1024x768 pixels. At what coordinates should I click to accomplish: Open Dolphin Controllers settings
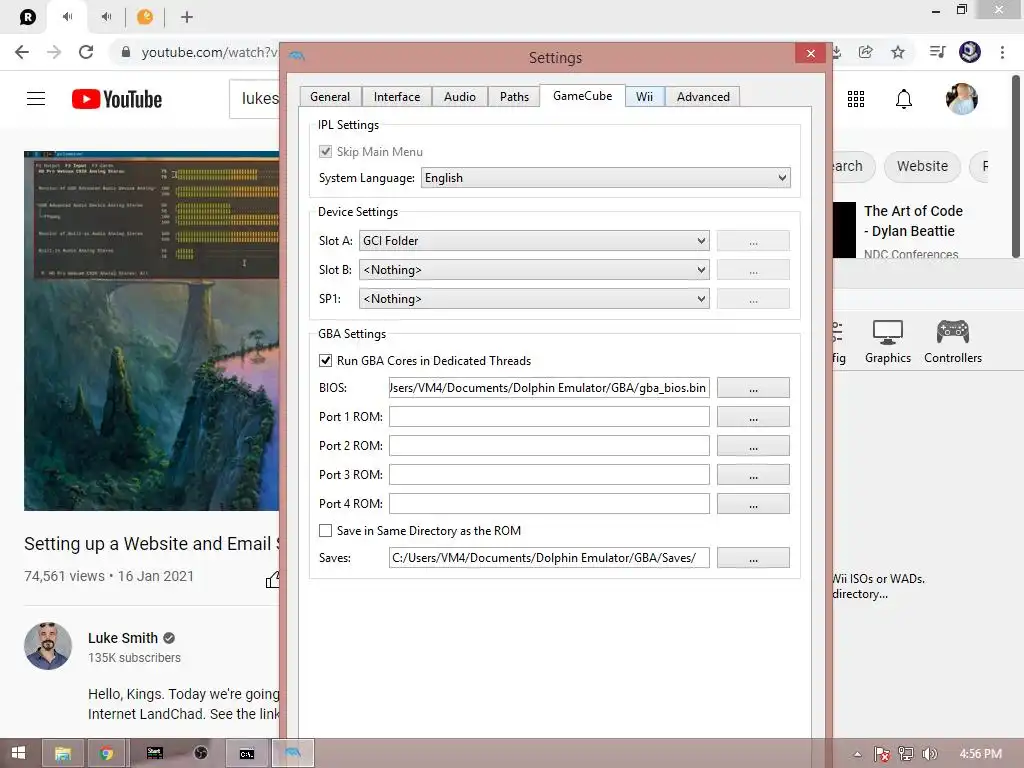953,342
